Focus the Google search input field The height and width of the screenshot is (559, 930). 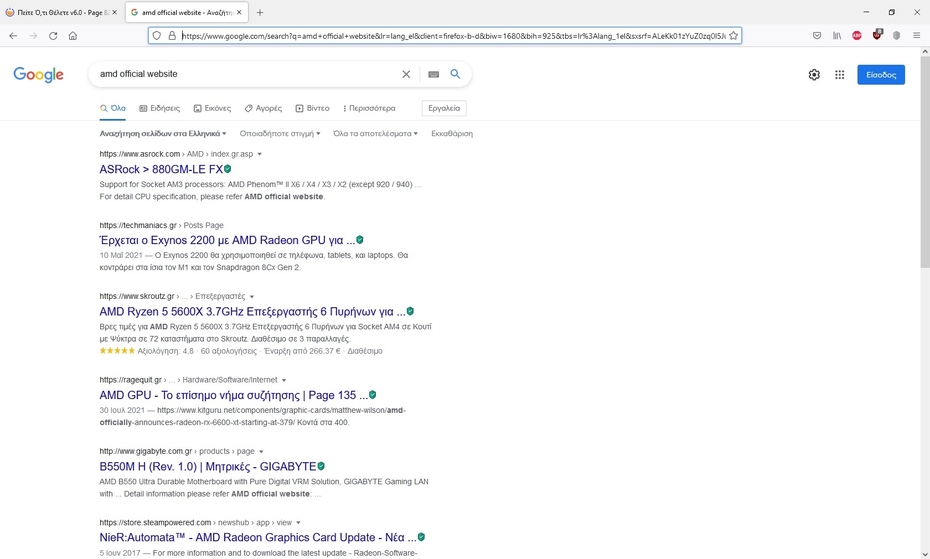click(246, 74)
